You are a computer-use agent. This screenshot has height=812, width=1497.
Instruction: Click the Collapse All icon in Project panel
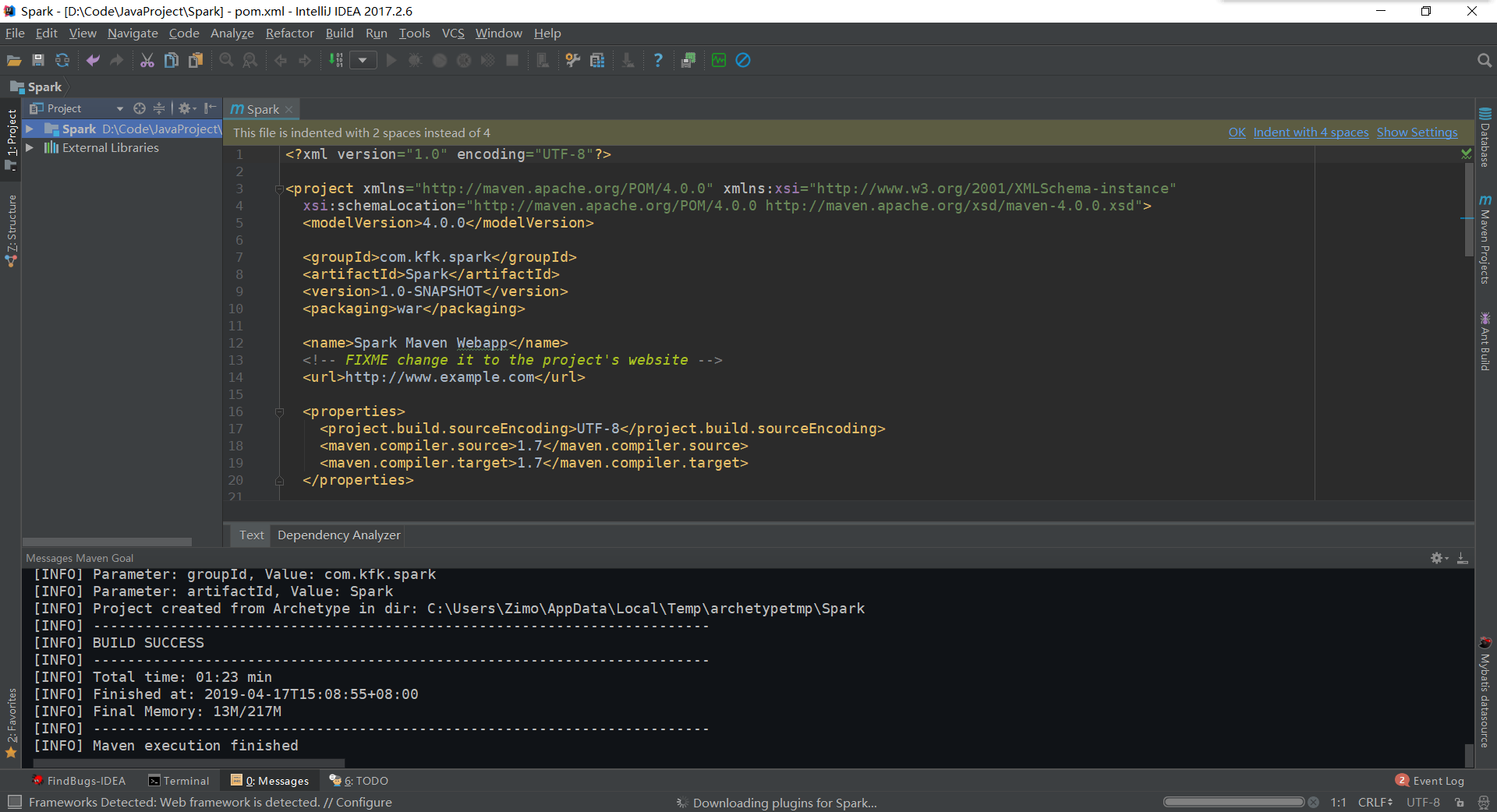[x=159, y=108]
